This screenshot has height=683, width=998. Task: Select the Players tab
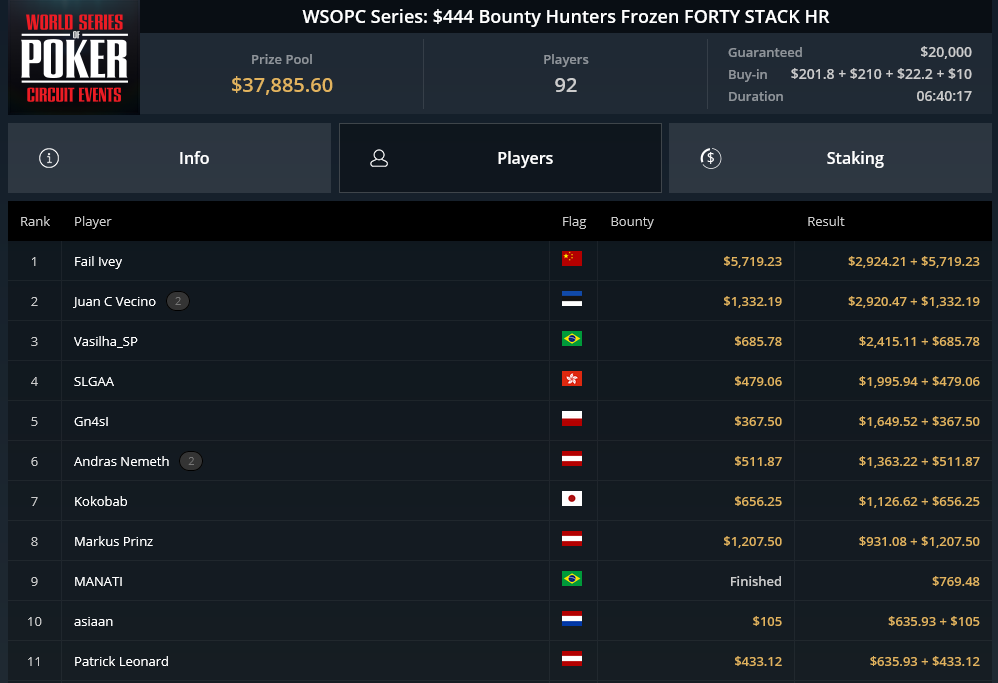coord(500,158)
